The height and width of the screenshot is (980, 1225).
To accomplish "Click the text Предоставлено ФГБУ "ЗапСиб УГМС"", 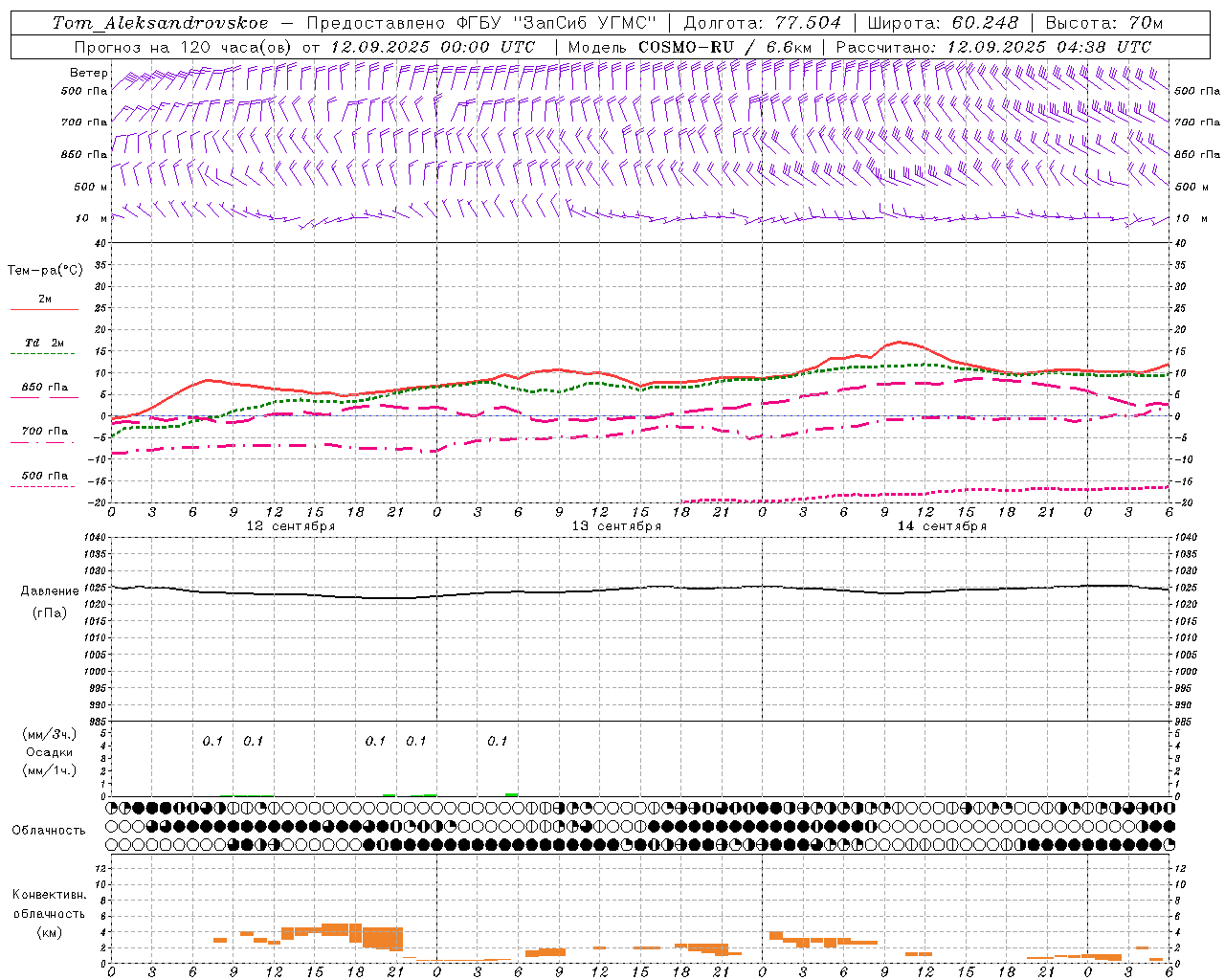I will (x=482, y=23).
